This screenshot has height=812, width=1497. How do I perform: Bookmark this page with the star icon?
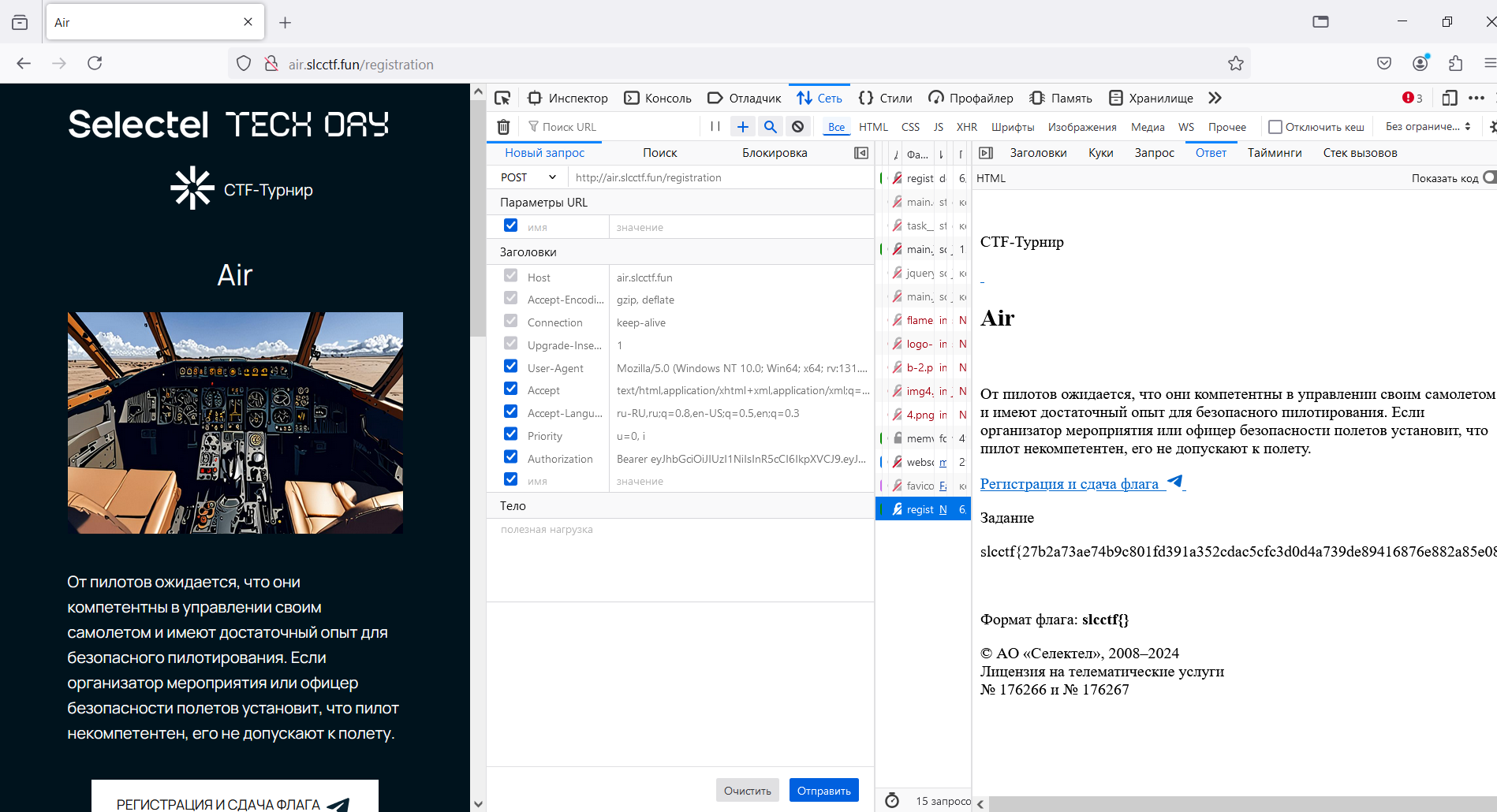coord(1236,64)
